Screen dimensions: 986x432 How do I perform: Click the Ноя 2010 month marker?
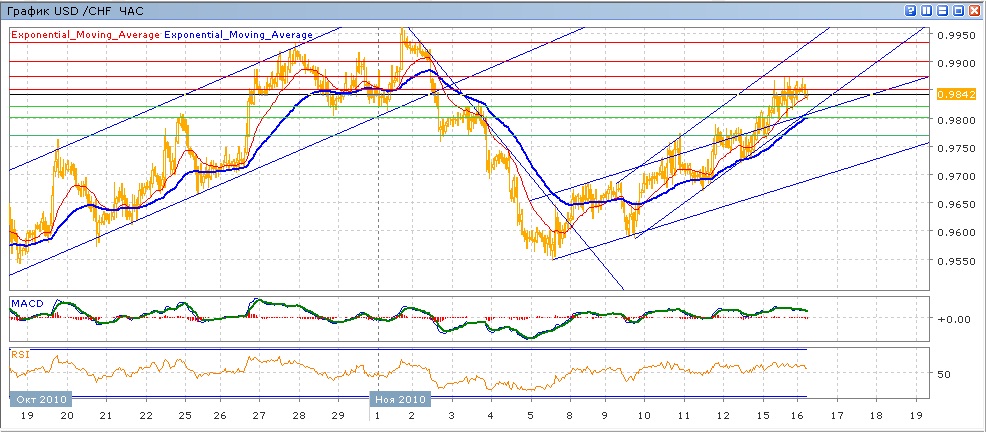click(x=400, y=398)
